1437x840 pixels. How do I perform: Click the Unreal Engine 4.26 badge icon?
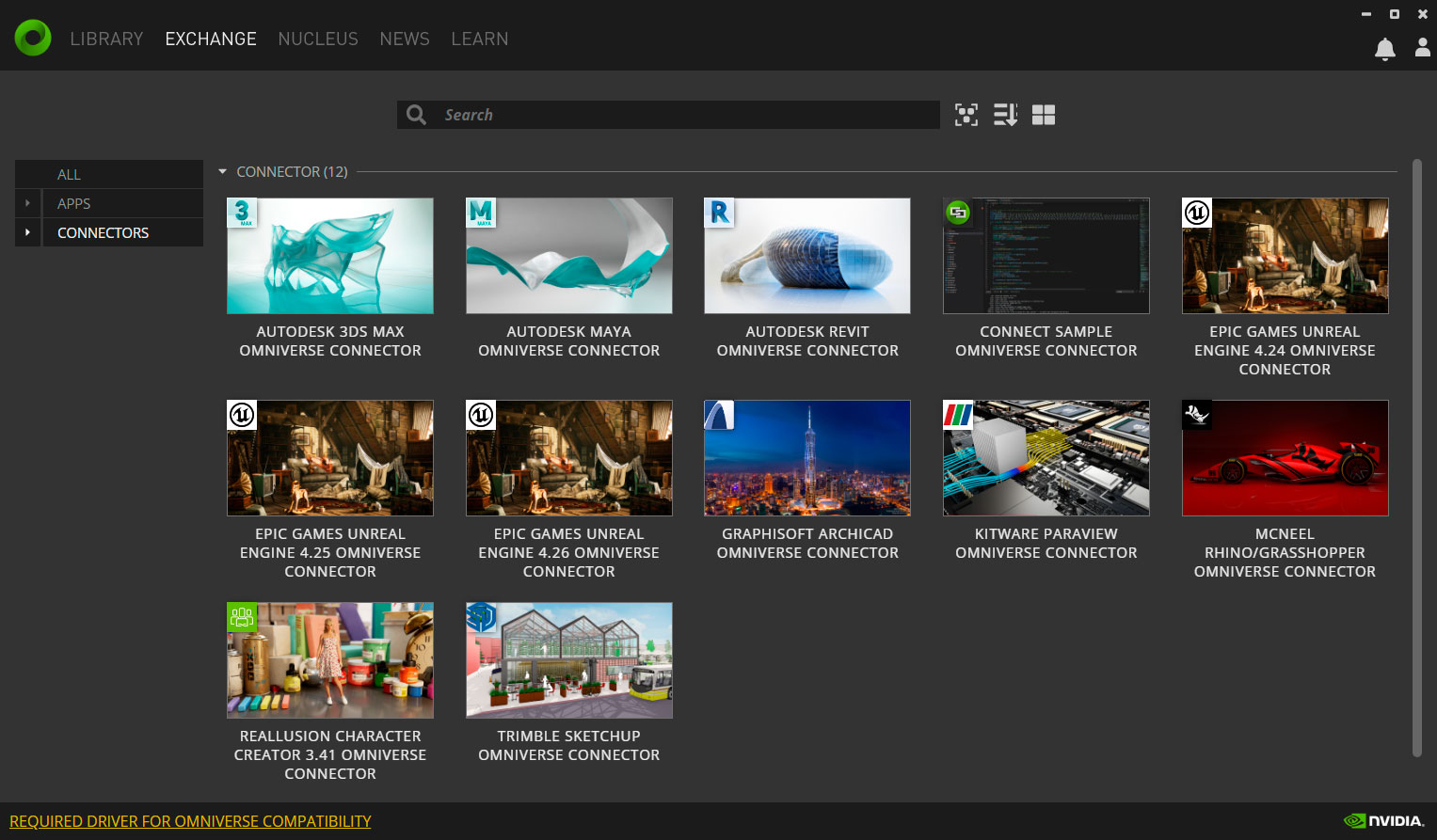click(x=481, y=415)
